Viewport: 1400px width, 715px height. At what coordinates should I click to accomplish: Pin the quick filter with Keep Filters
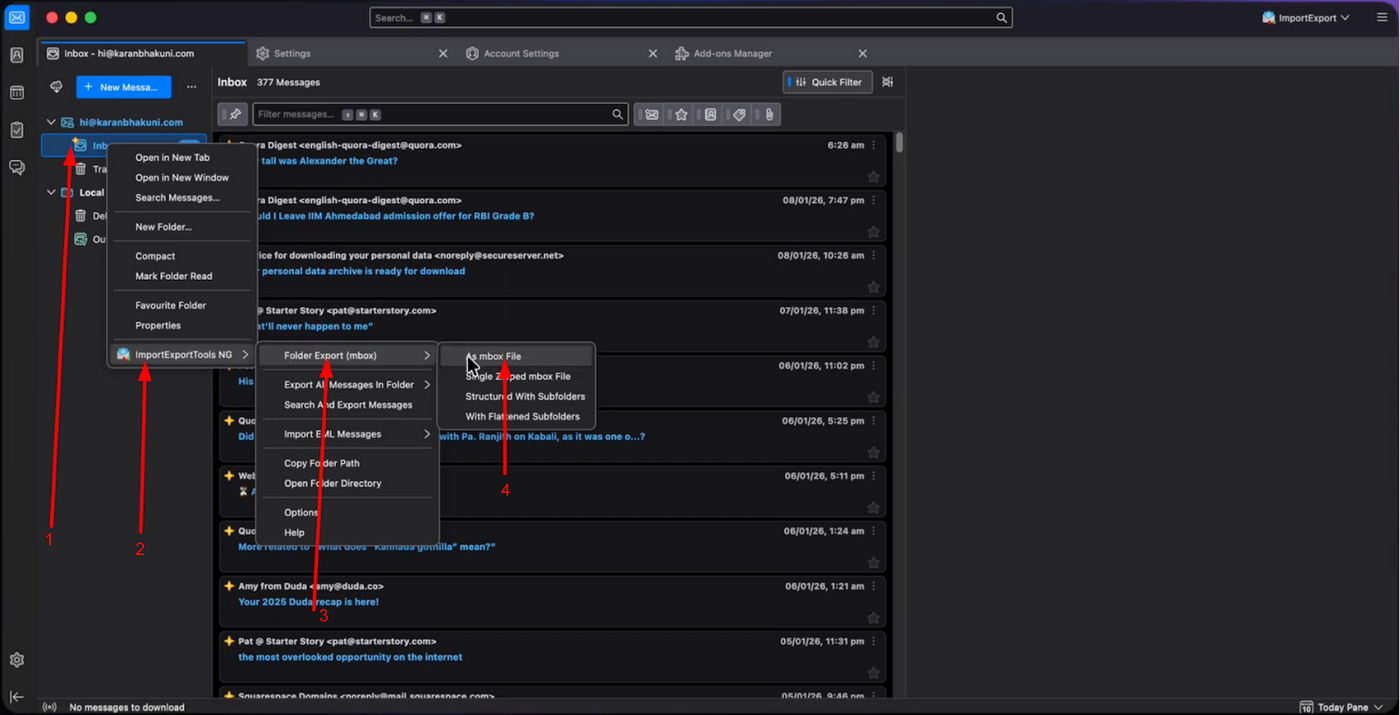233,115
